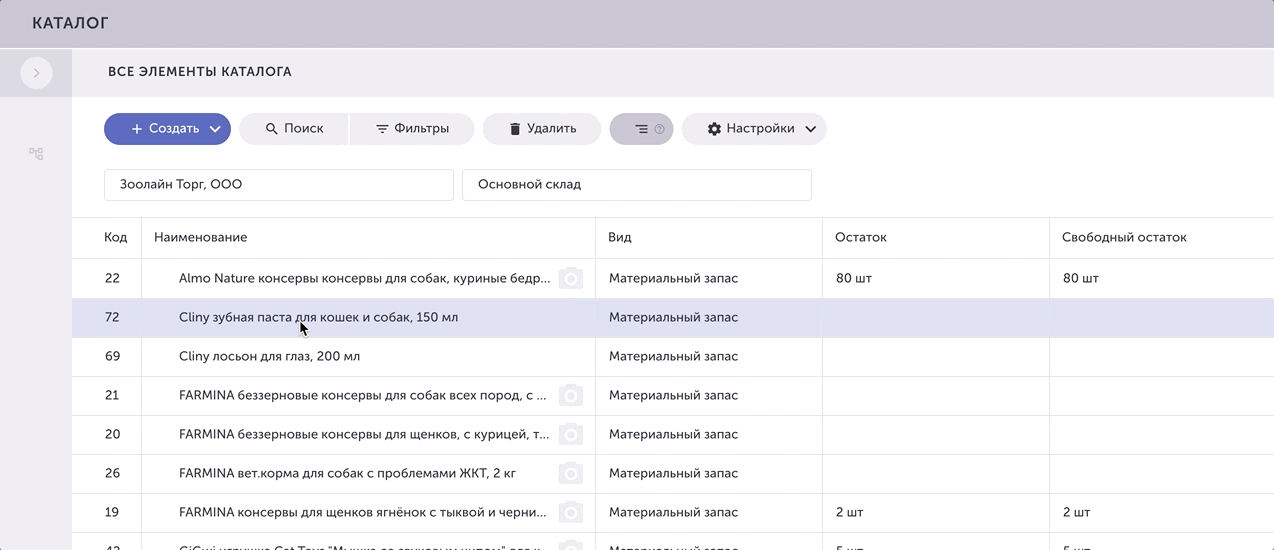The image size is (1274, 550).
Task: Click the magnifier icon in Поиск
Action: [x=271, y=129]
